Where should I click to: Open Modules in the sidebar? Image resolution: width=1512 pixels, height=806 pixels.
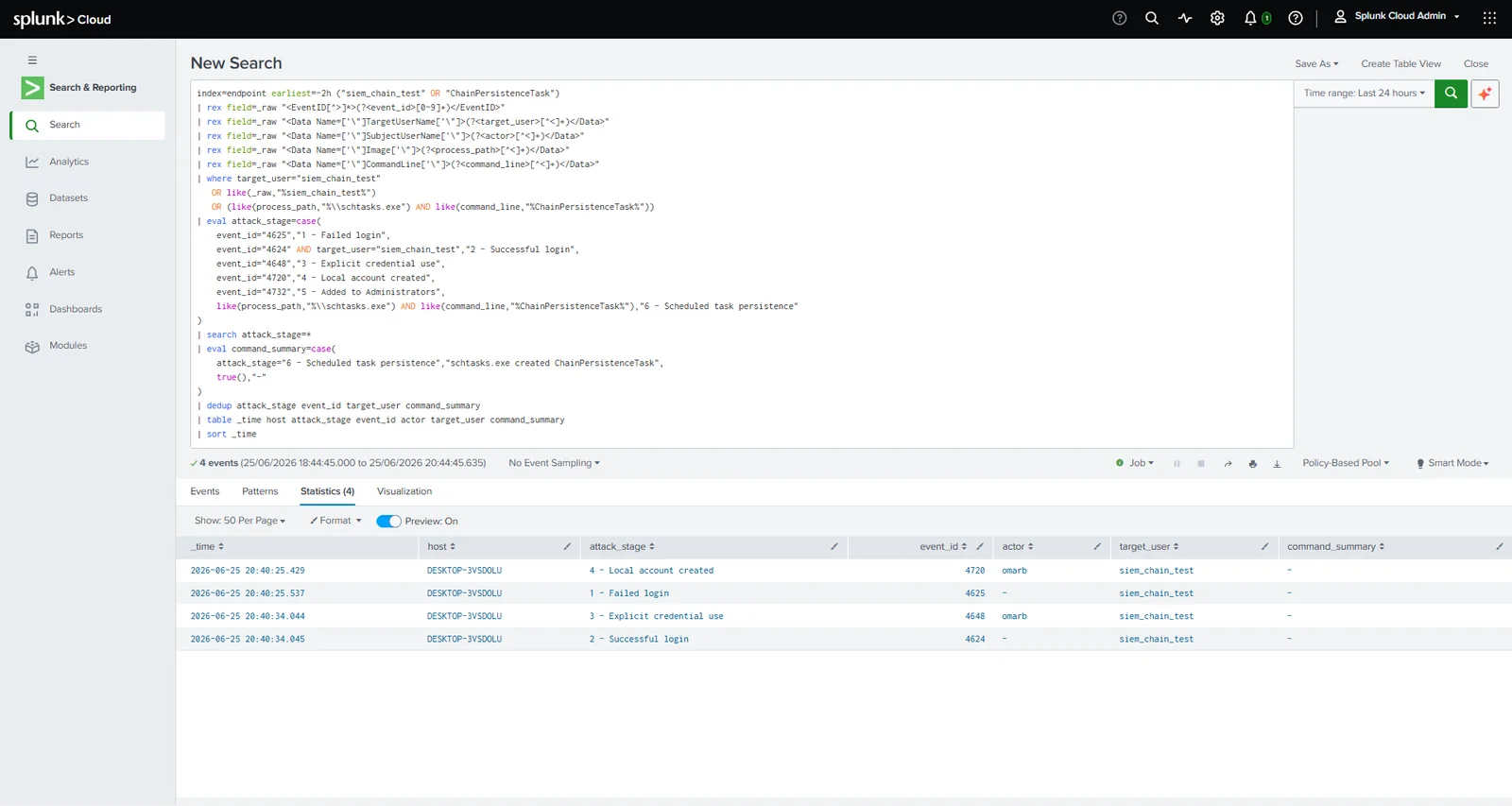[x=88, y=346]
